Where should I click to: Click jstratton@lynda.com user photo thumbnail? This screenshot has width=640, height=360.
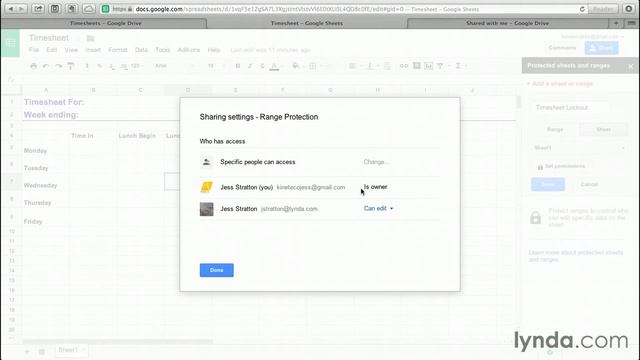click(x=207, y=209)
